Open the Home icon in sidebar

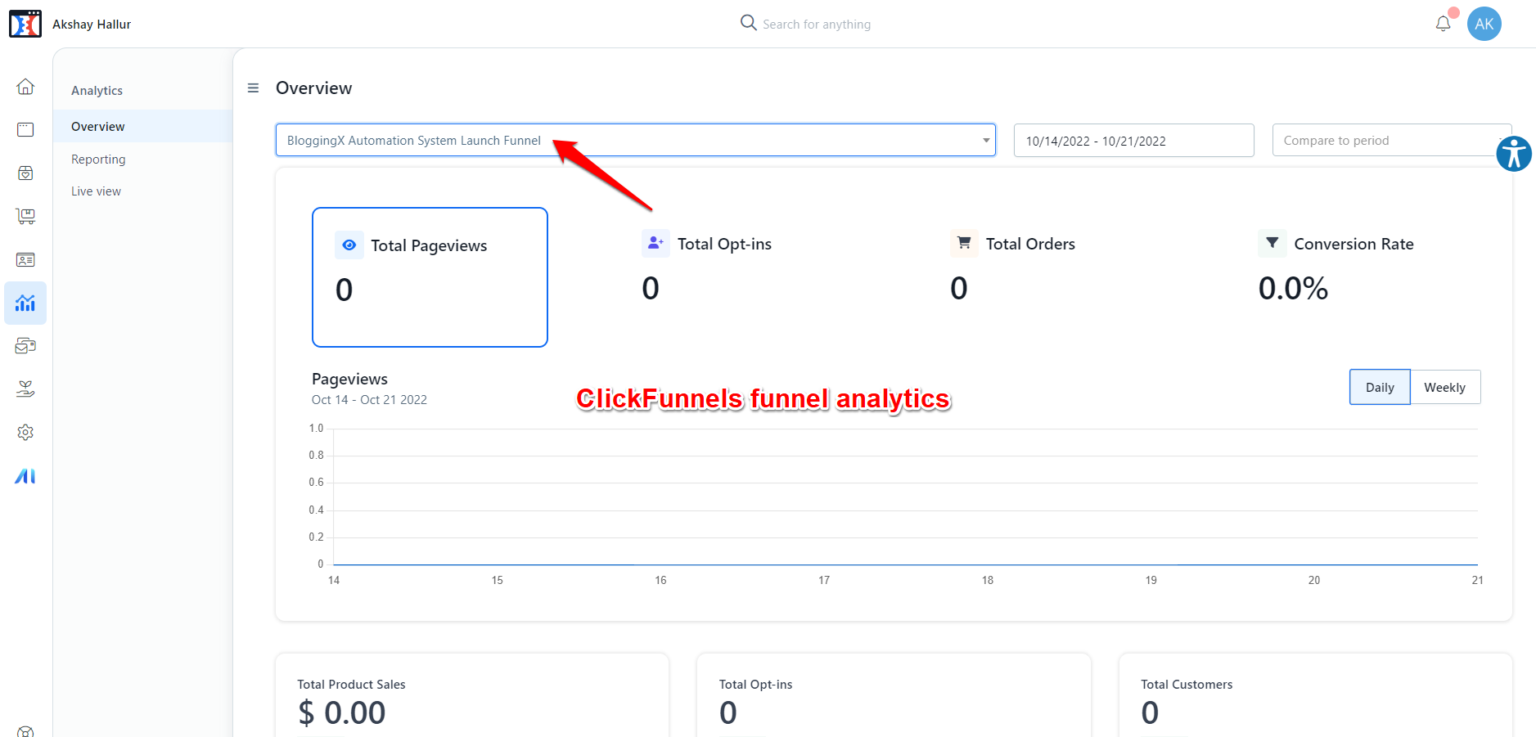[25, 86]
